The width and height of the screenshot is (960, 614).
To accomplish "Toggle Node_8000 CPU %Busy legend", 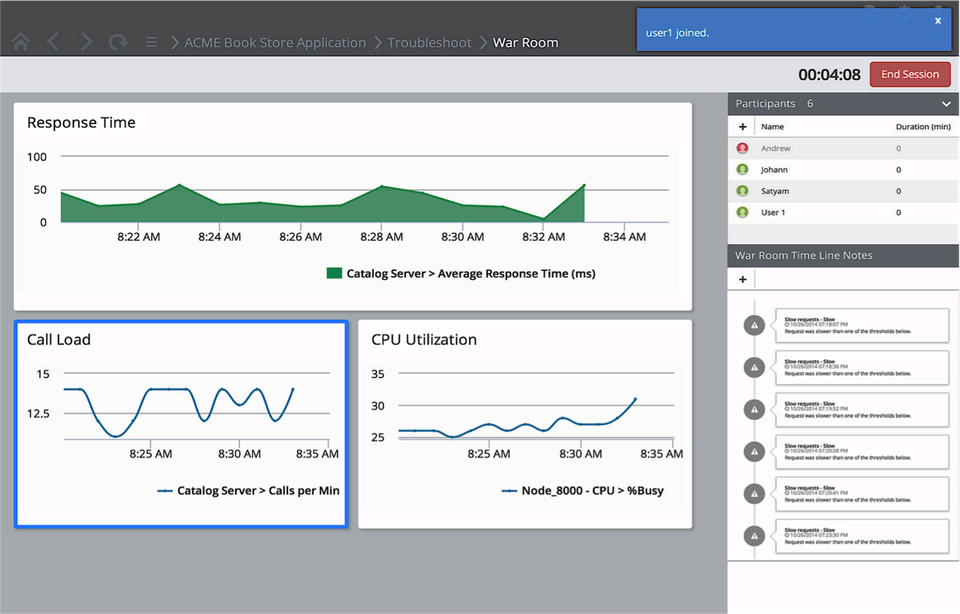I will pyautogui.click(x=582, y=490).
